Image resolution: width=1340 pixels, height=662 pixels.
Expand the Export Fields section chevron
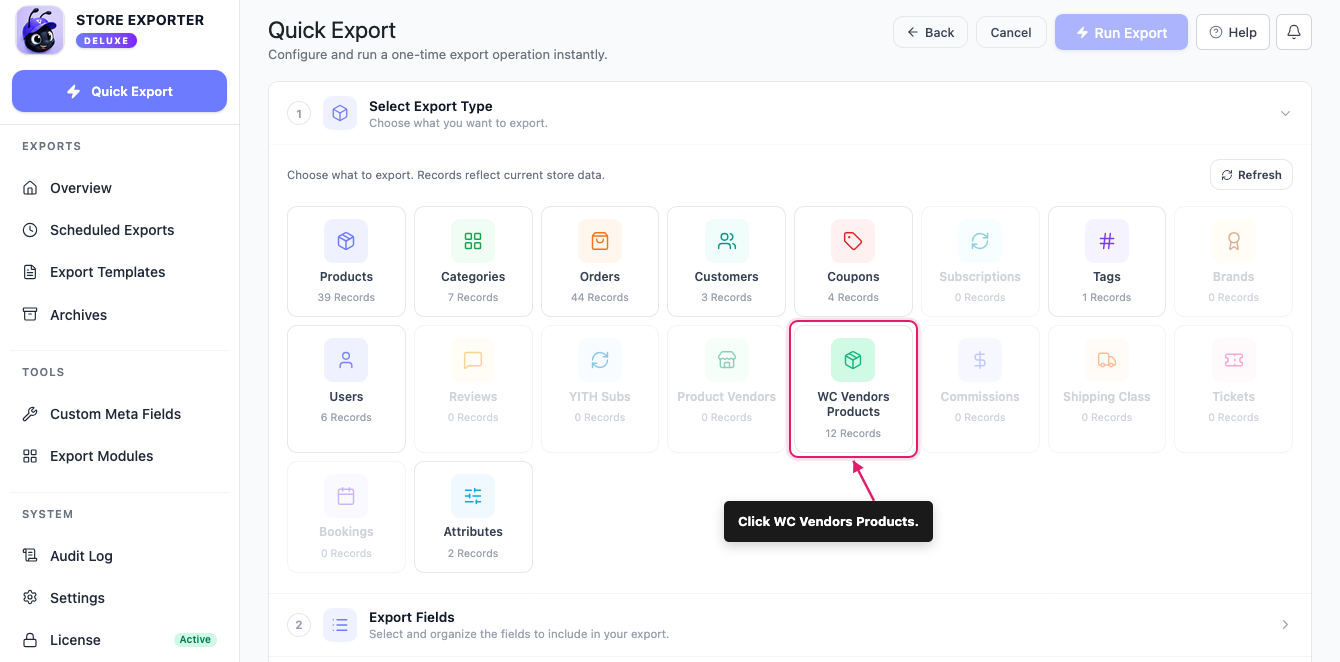click(x=1286, y=625)
